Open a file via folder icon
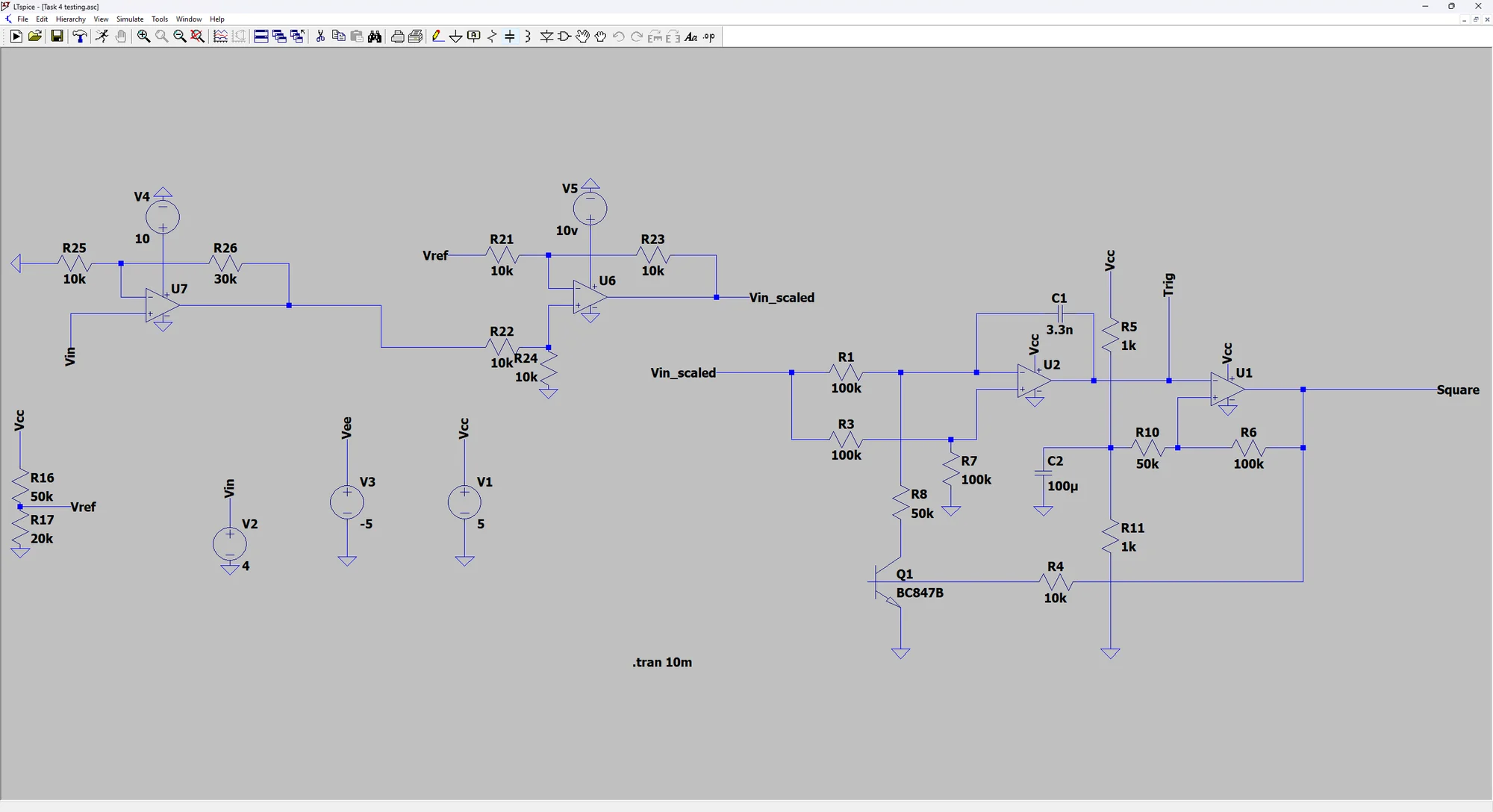The image size is (1493, 812). 34,37
